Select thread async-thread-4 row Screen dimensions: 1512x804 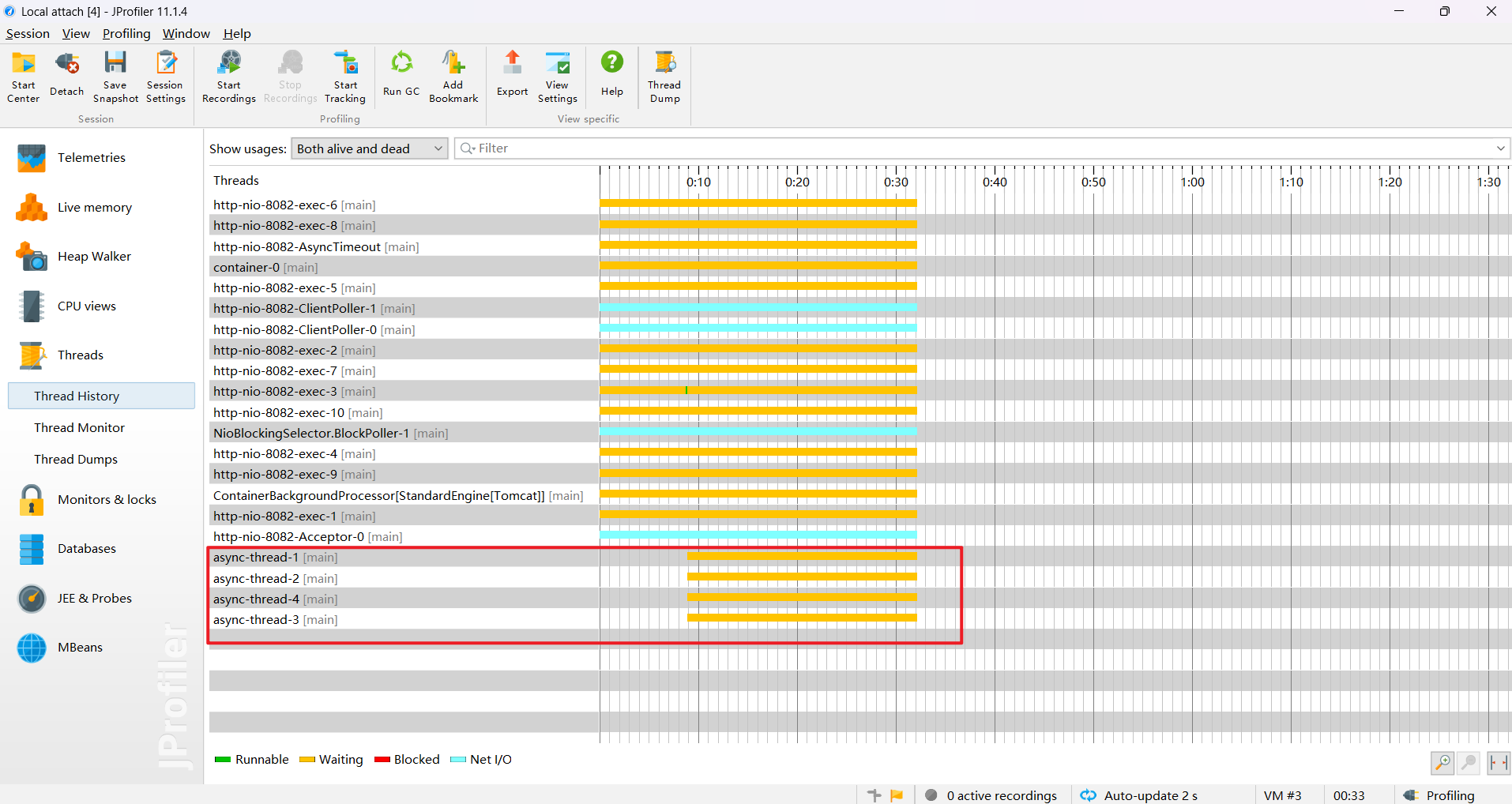[404, 599]
